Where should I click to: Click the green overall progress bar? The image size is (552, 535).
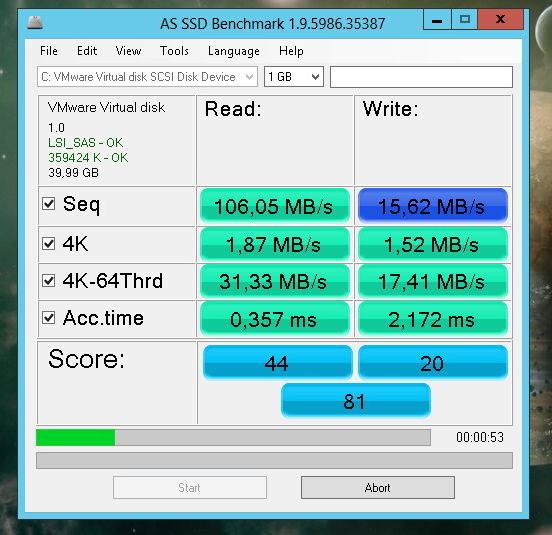[233, 438]
